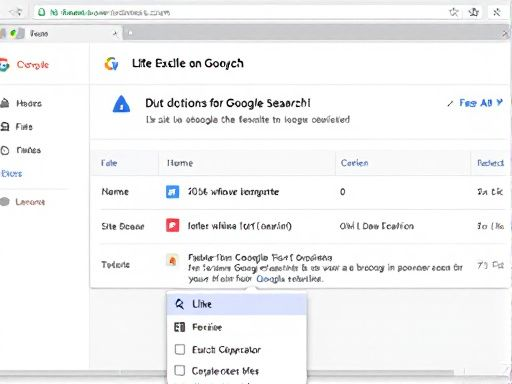Click the home icon beside Hedre
This screenshot has width=512, height=384.
(x=4, y=103)
